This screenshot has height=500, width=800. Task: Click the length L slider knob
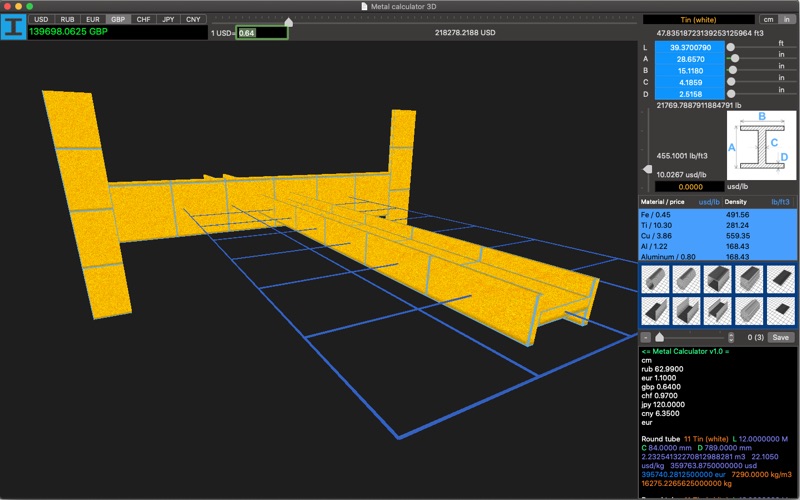pyautogui.click(x=731, y=47)
